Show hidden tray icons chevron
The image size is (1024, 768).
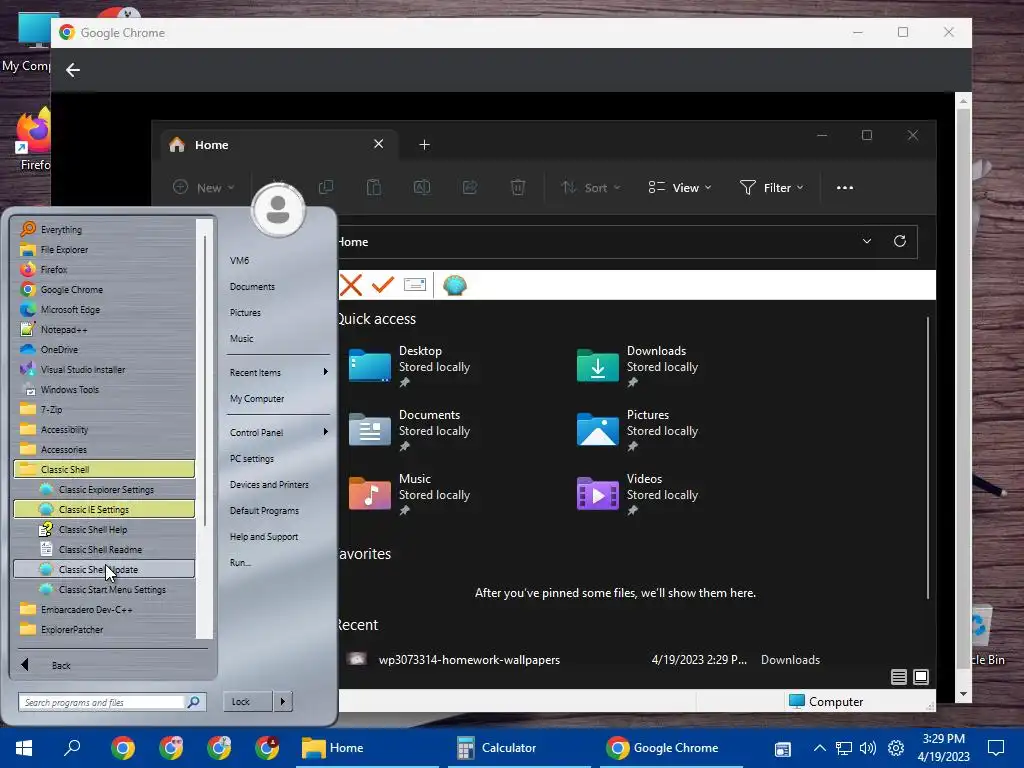[x=820, y=748]
